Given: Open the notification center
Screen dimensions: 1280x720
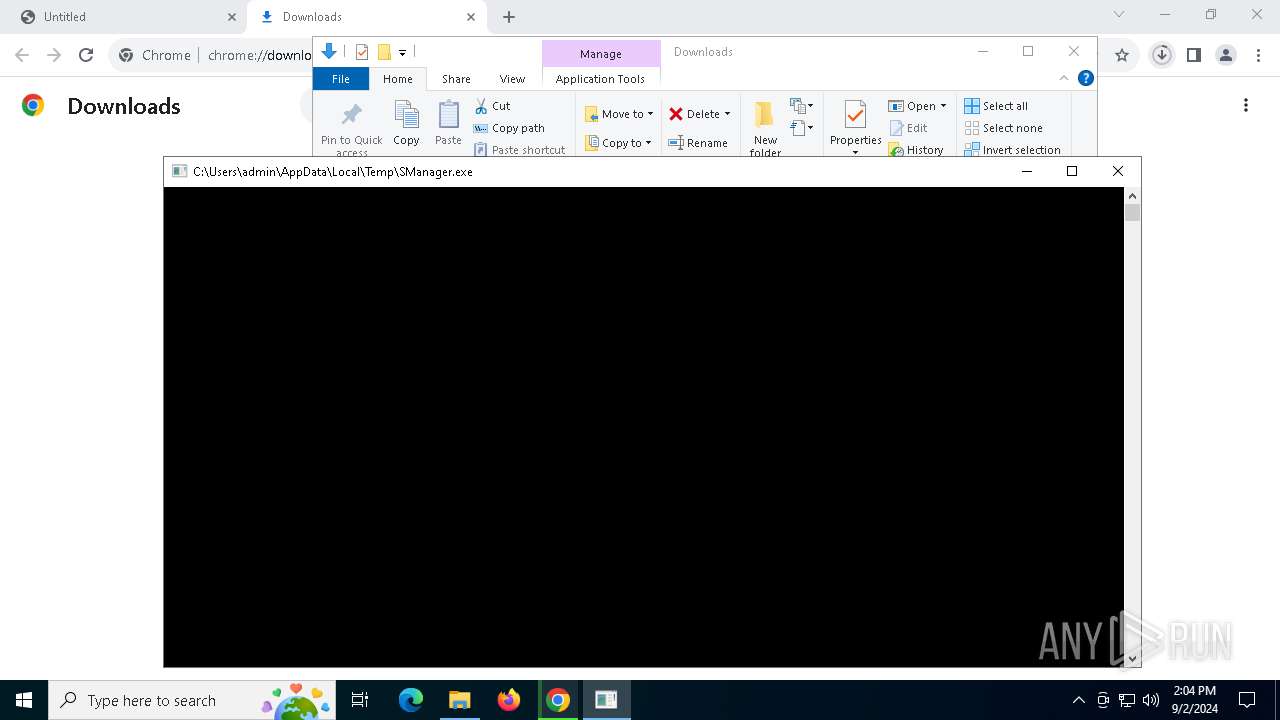Looking at the screenshot, I should click(x=1247, y=700).
